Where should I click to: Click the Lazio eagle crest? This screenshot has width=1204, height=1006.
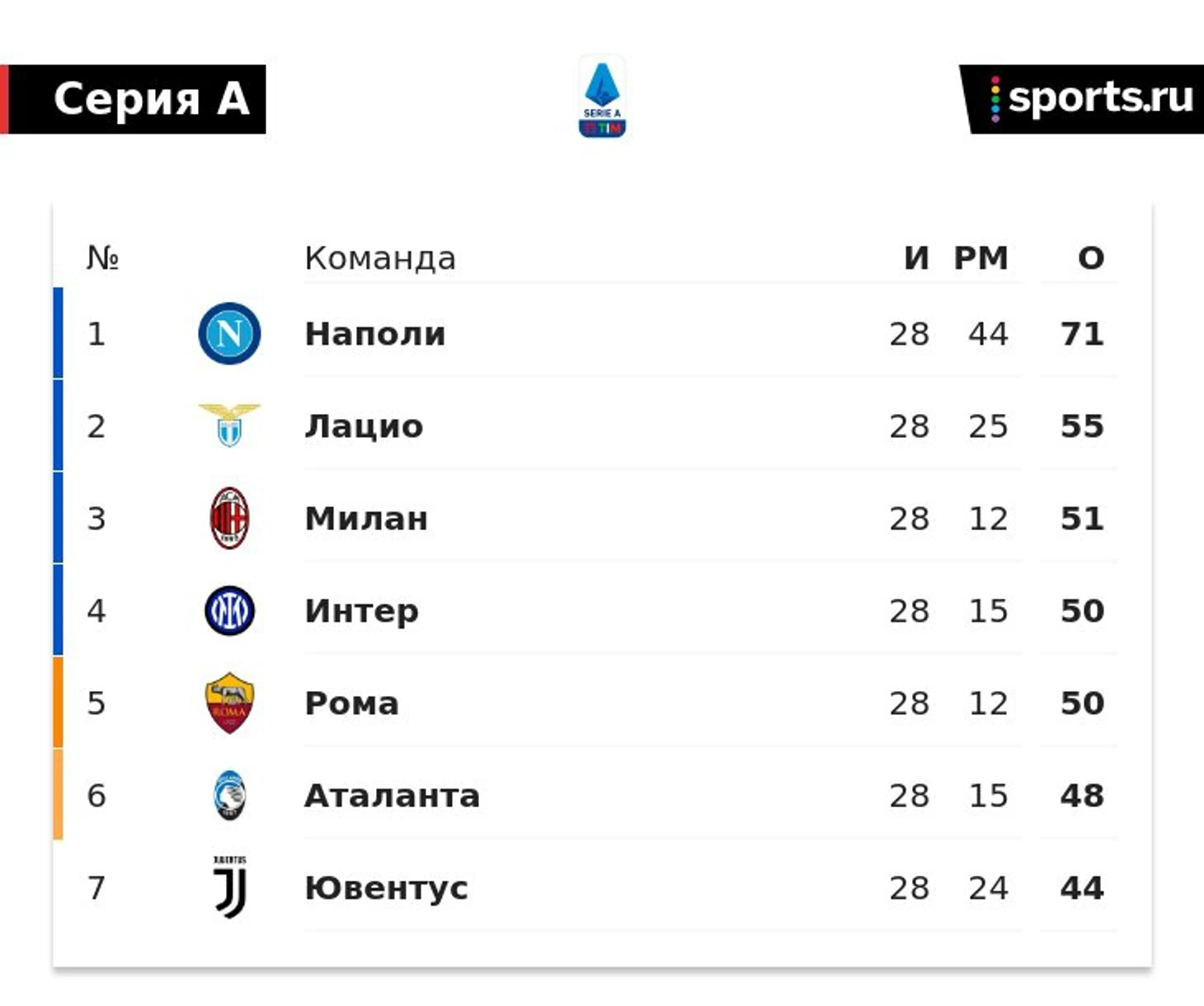[229, 425]
